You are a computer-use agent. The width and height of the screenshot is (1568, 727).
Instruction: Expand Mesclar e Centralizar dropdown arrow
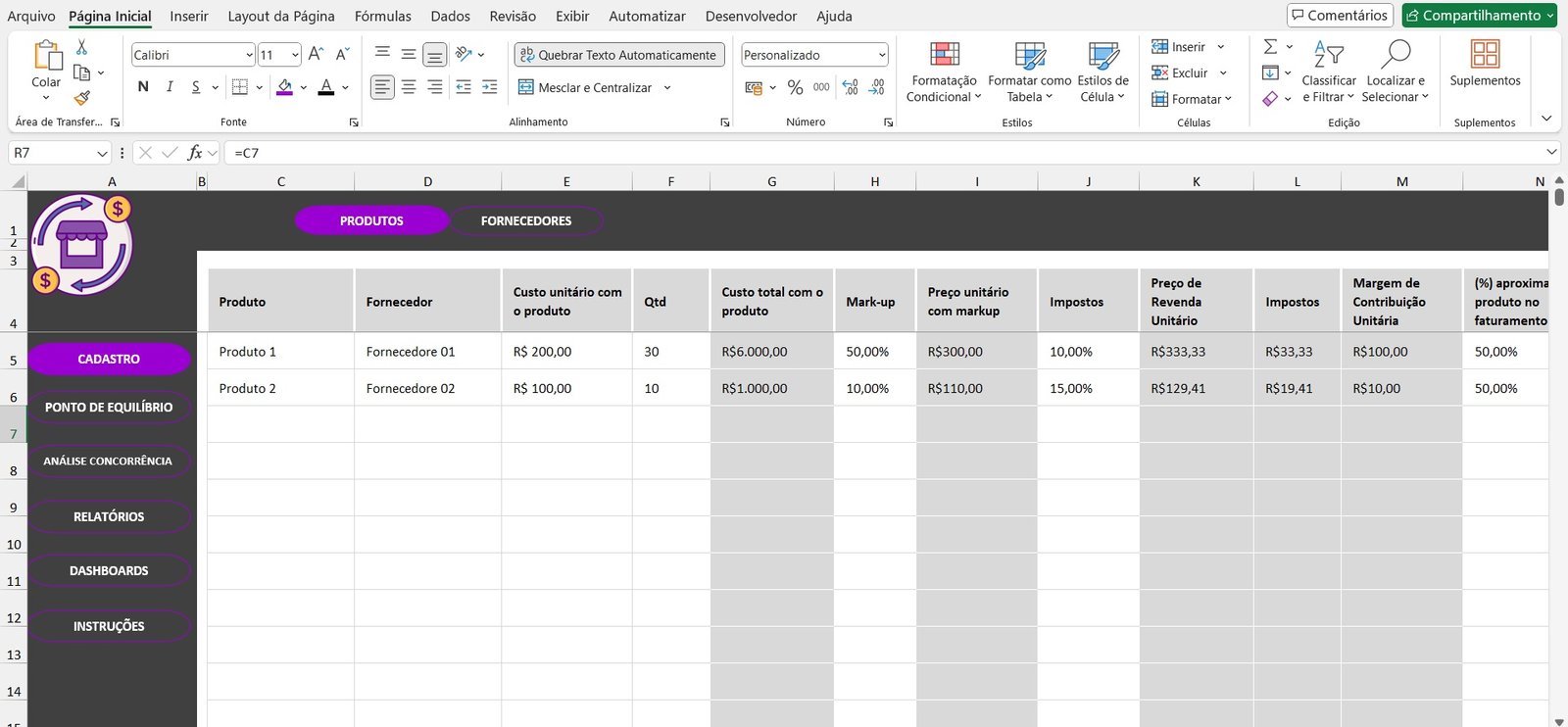667,87
